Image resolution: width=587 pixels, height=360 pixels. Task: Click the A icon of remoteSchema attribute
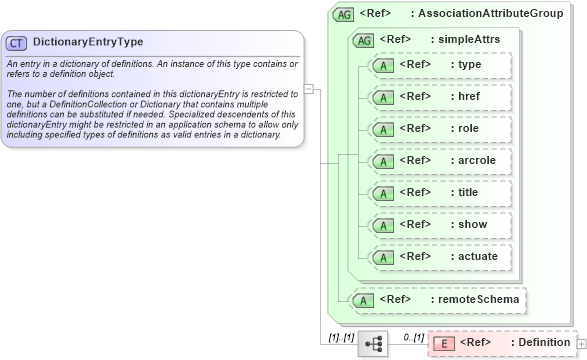point(364,301)
